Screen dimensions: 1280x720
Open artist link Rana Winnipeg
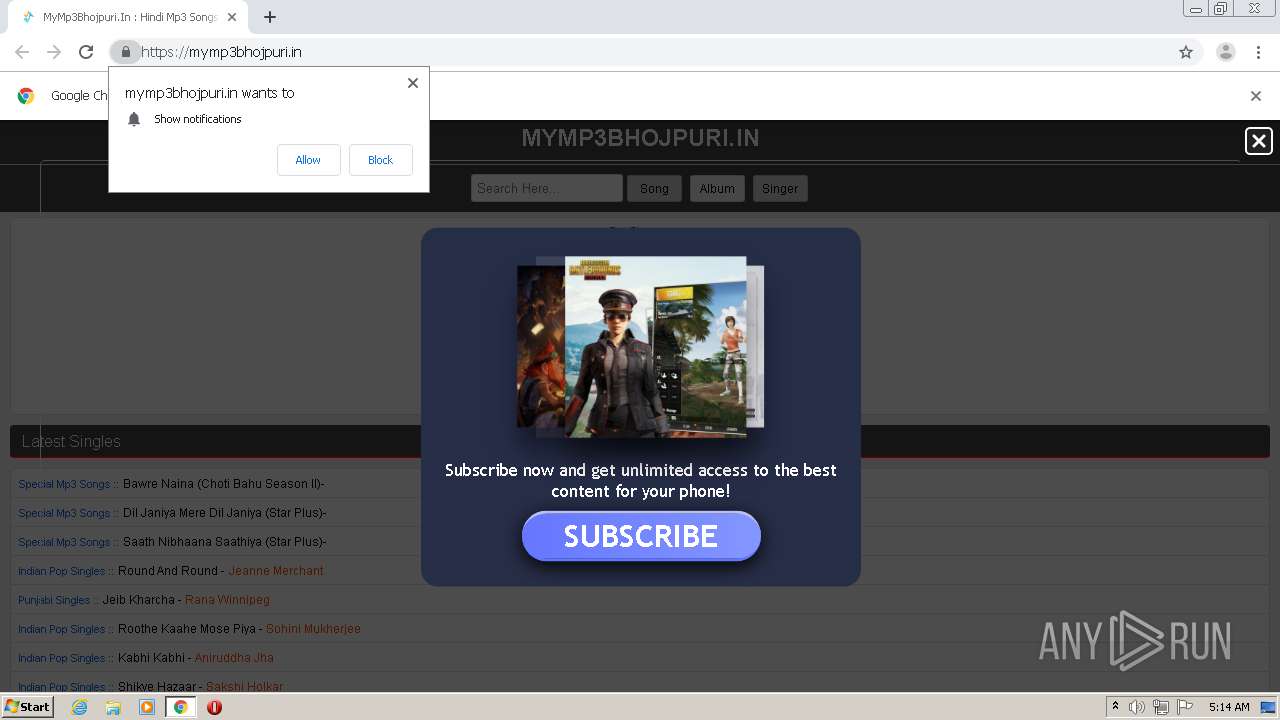[x=227, y=600]
